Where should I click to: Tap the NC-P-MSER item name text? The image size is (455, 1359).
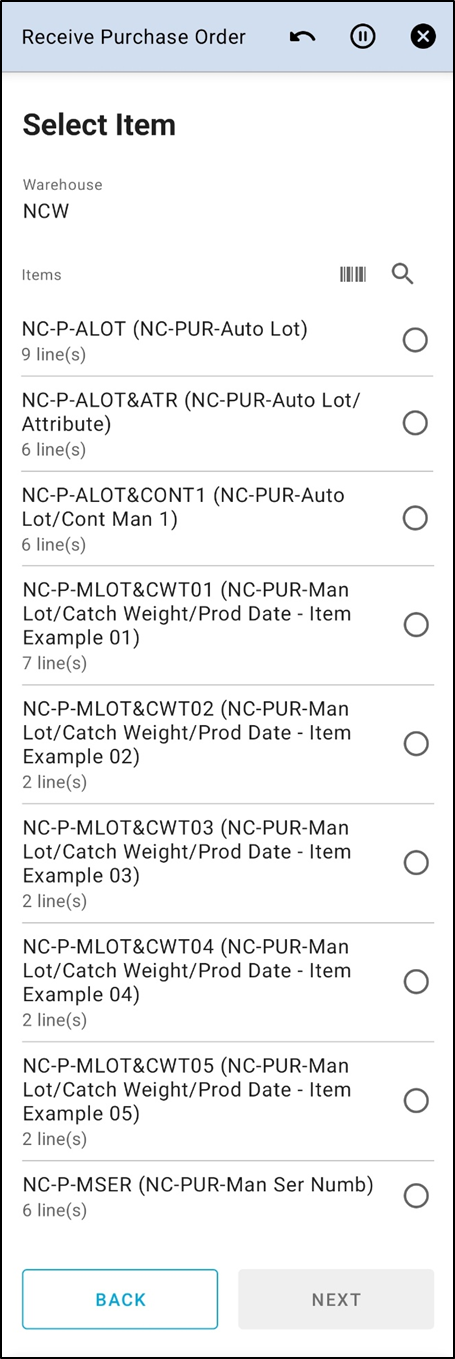pyautogui.click(x=198, y=1185)
